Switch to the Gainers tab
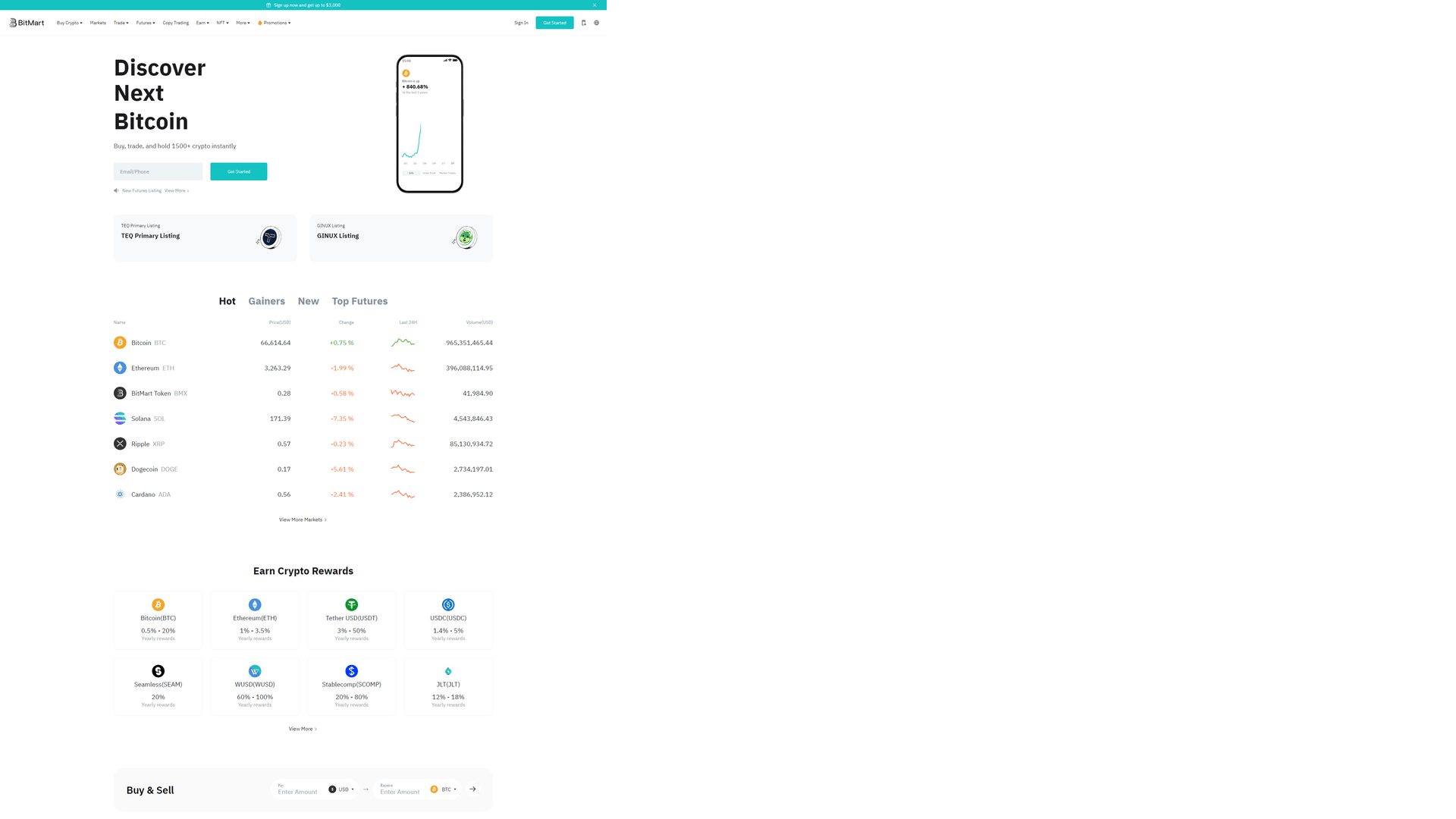The image size is (1456, 819). pyautogui.click(x=267, y=301)
